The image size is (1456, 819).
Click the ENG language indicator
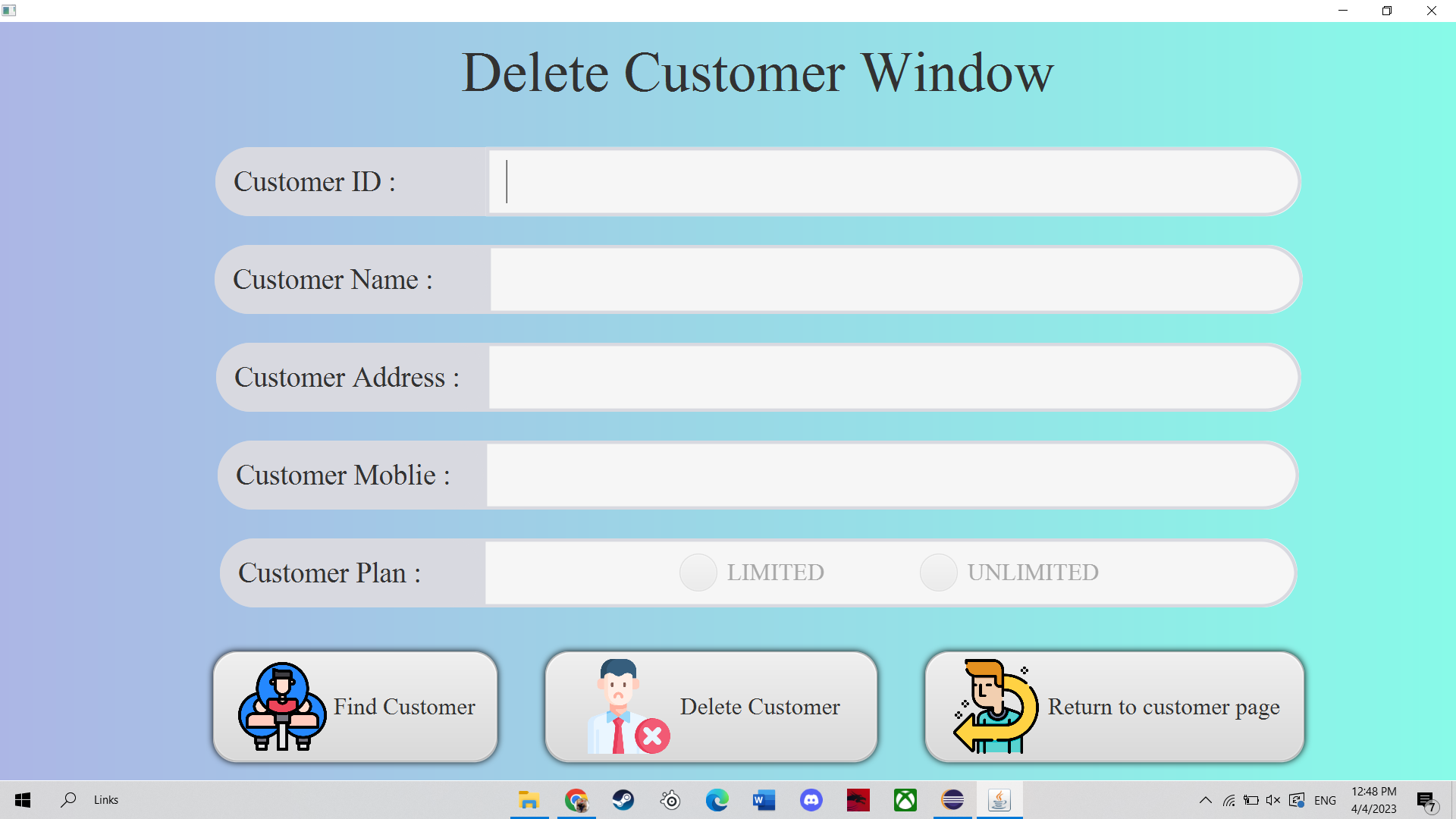click(1325, 800)
